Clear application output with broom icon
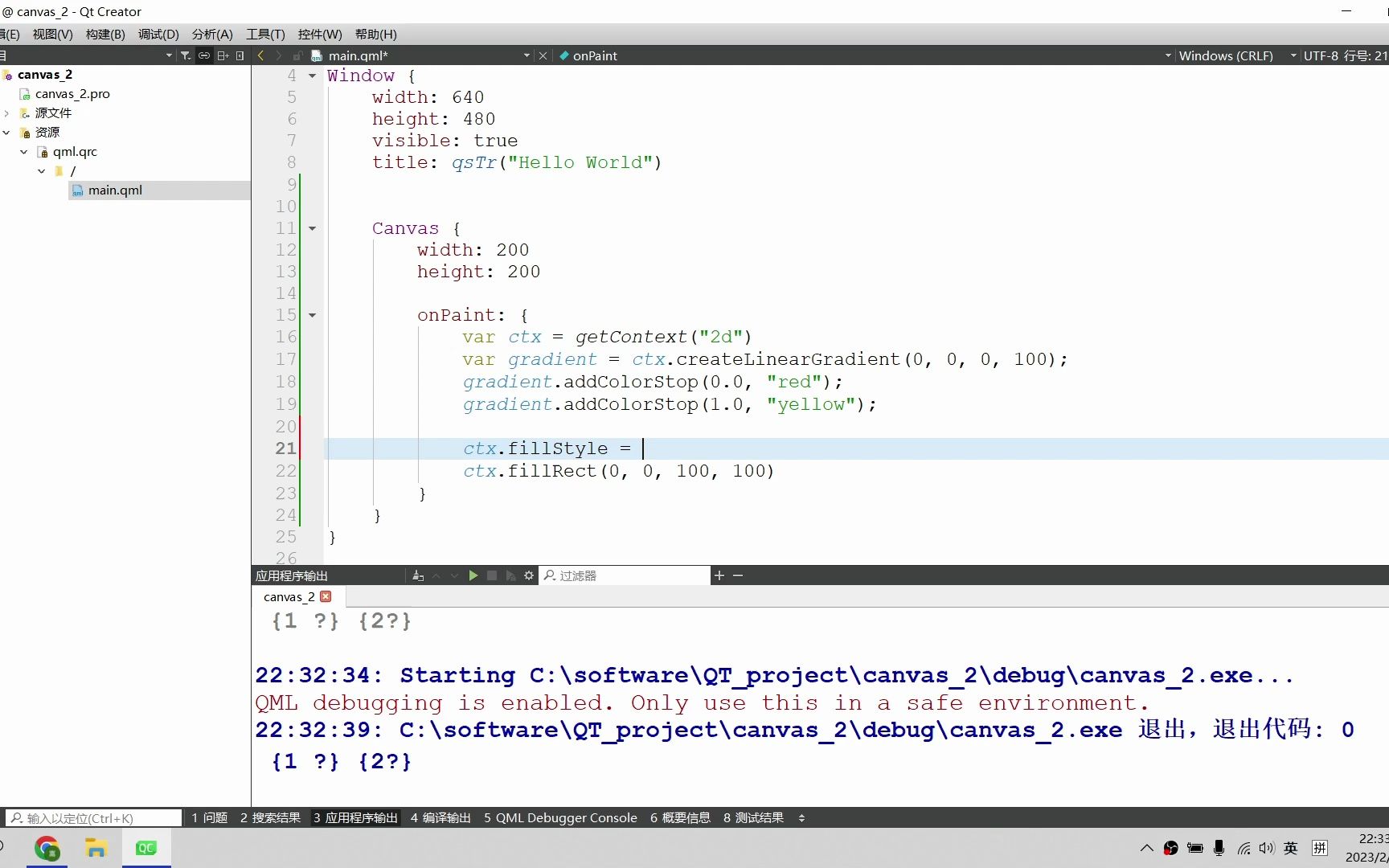This screenshot has height=868, width=1389. click(418, 575)
